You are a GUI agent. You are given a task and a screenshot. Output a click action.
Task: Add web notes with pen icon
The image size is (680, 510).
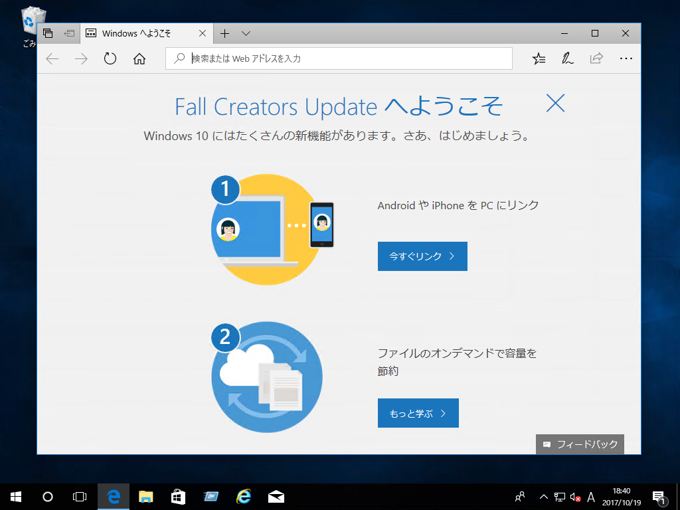click(x=567, y=59)
